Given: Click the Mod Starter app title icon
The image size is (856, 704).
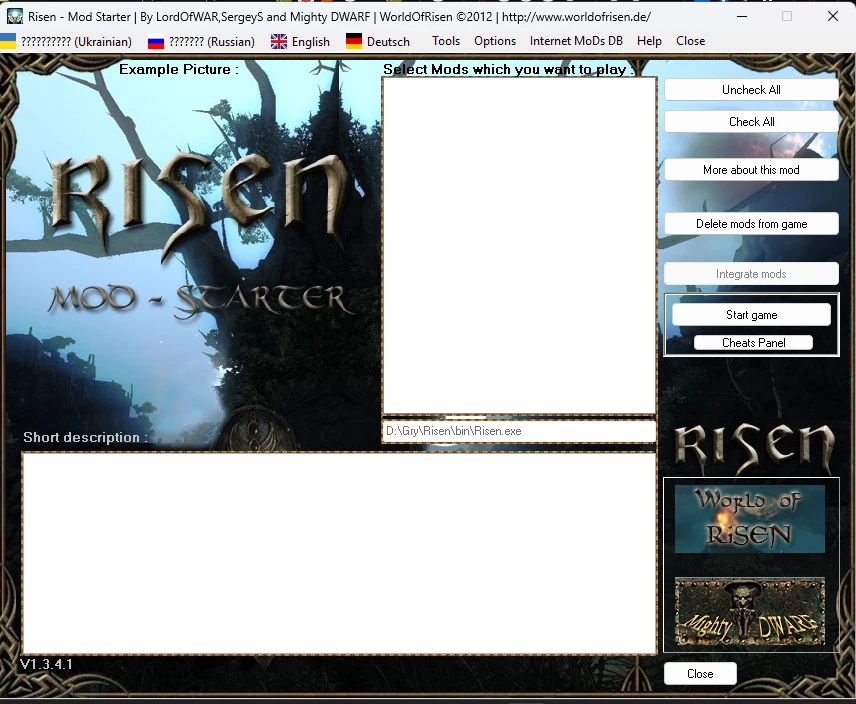Looking at the screenshot, I should (x=15, y=16).
